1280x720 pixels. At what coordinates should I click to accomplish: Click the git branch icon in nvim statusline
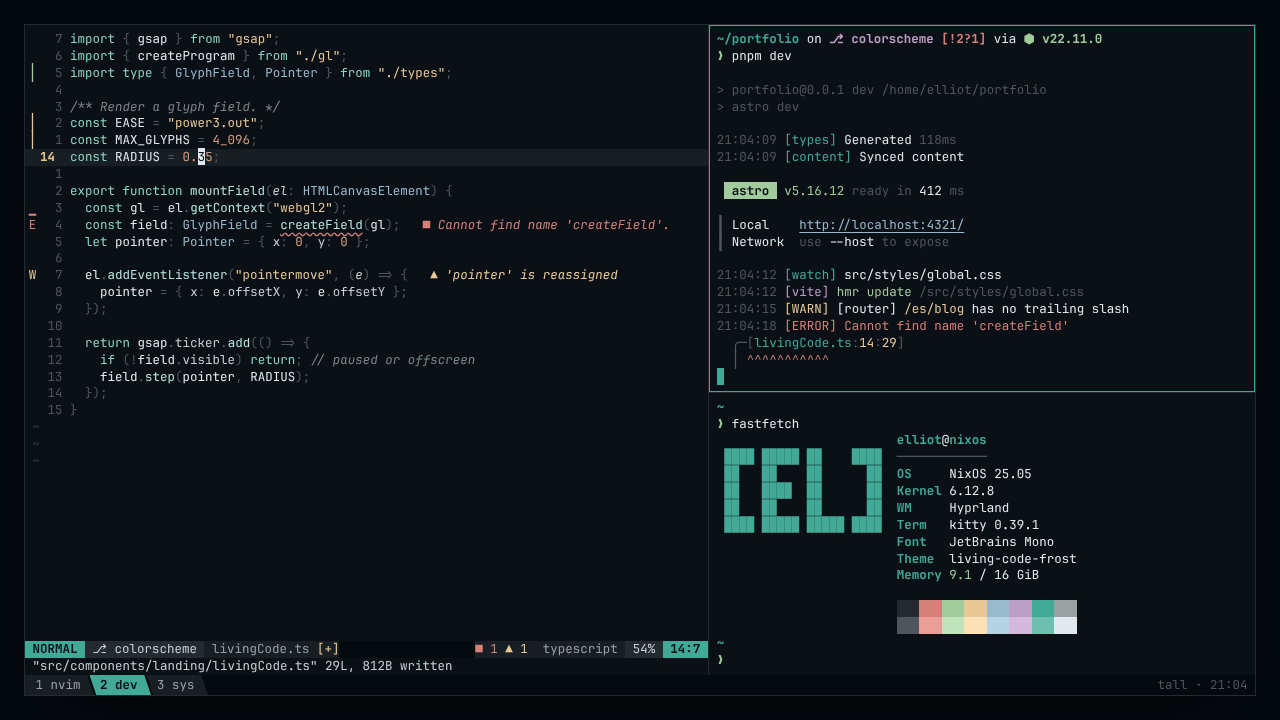tap(99, 649)
